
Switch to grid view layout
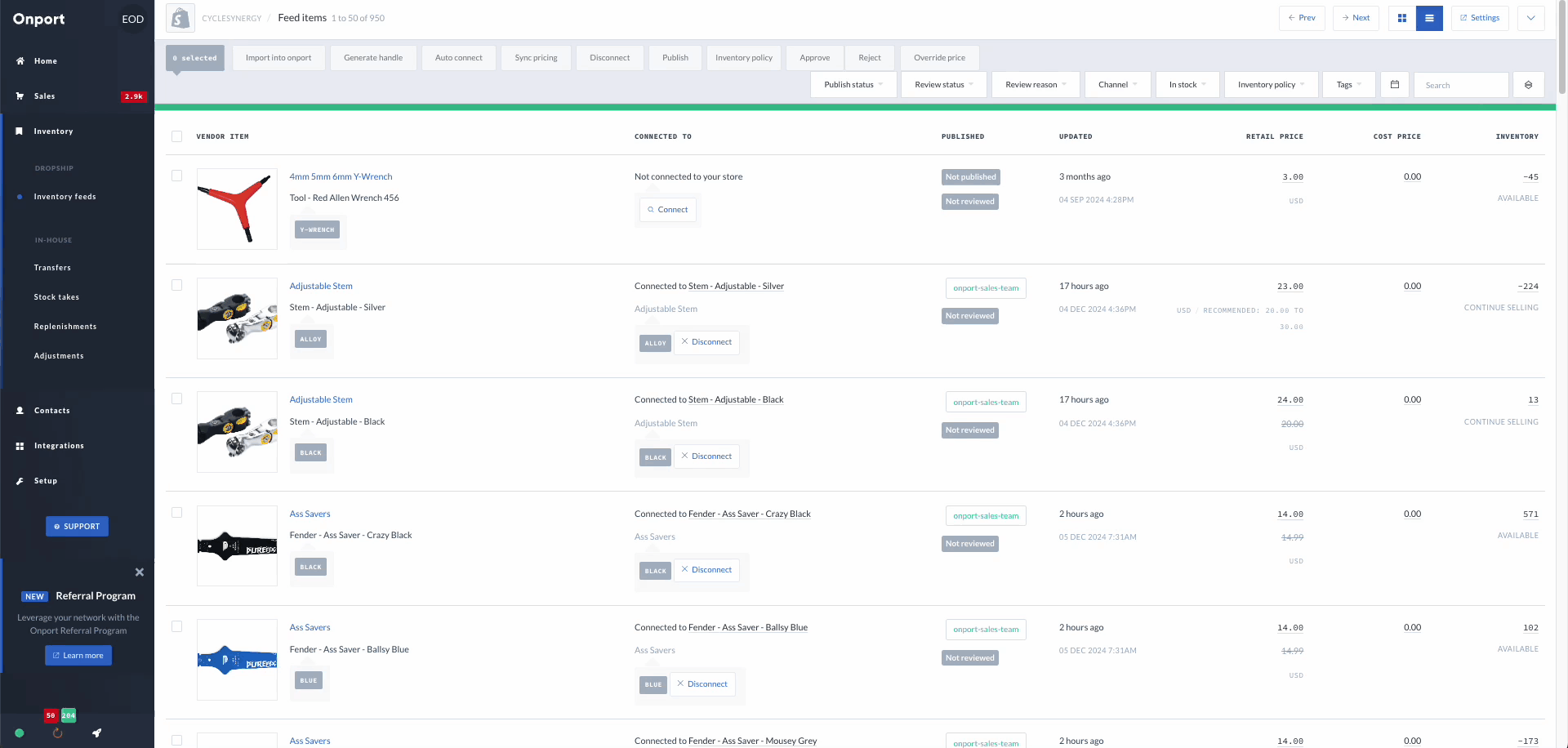click(1402, 18)
